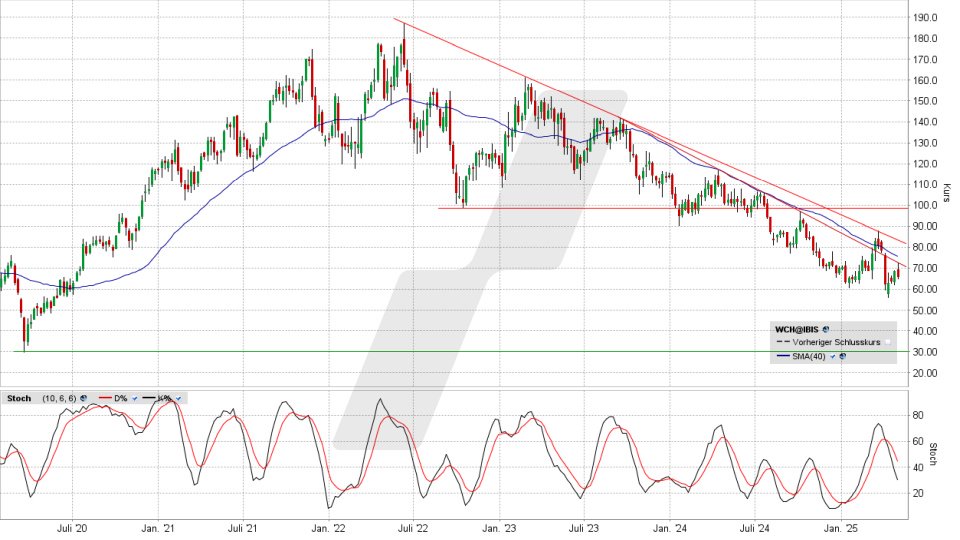Viewport: 960px width, 540px height.
Task: Click the 60 Stoch axis label
Action: click(918, 441)
